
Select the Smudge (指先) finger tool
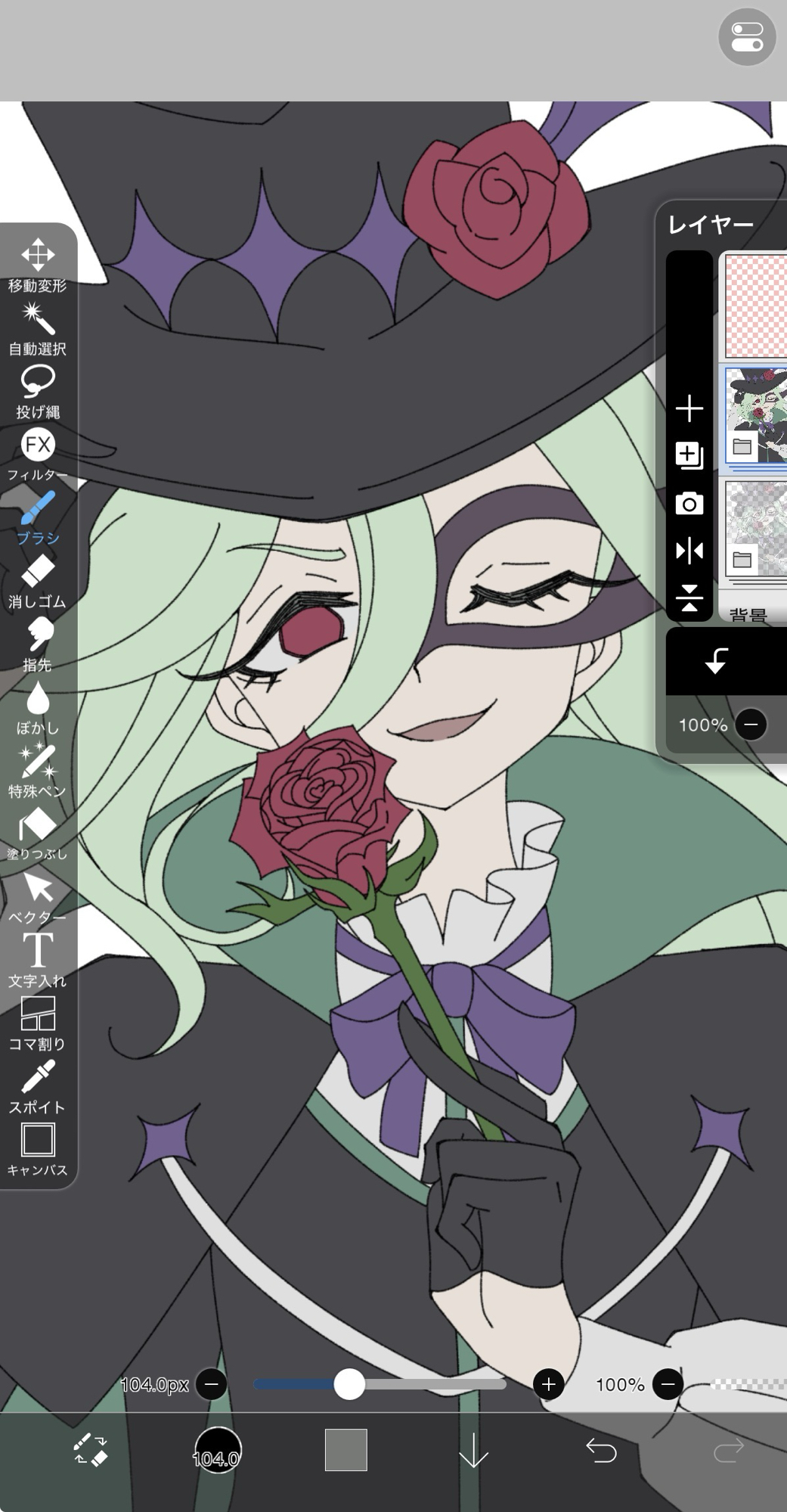pos(37,644)
